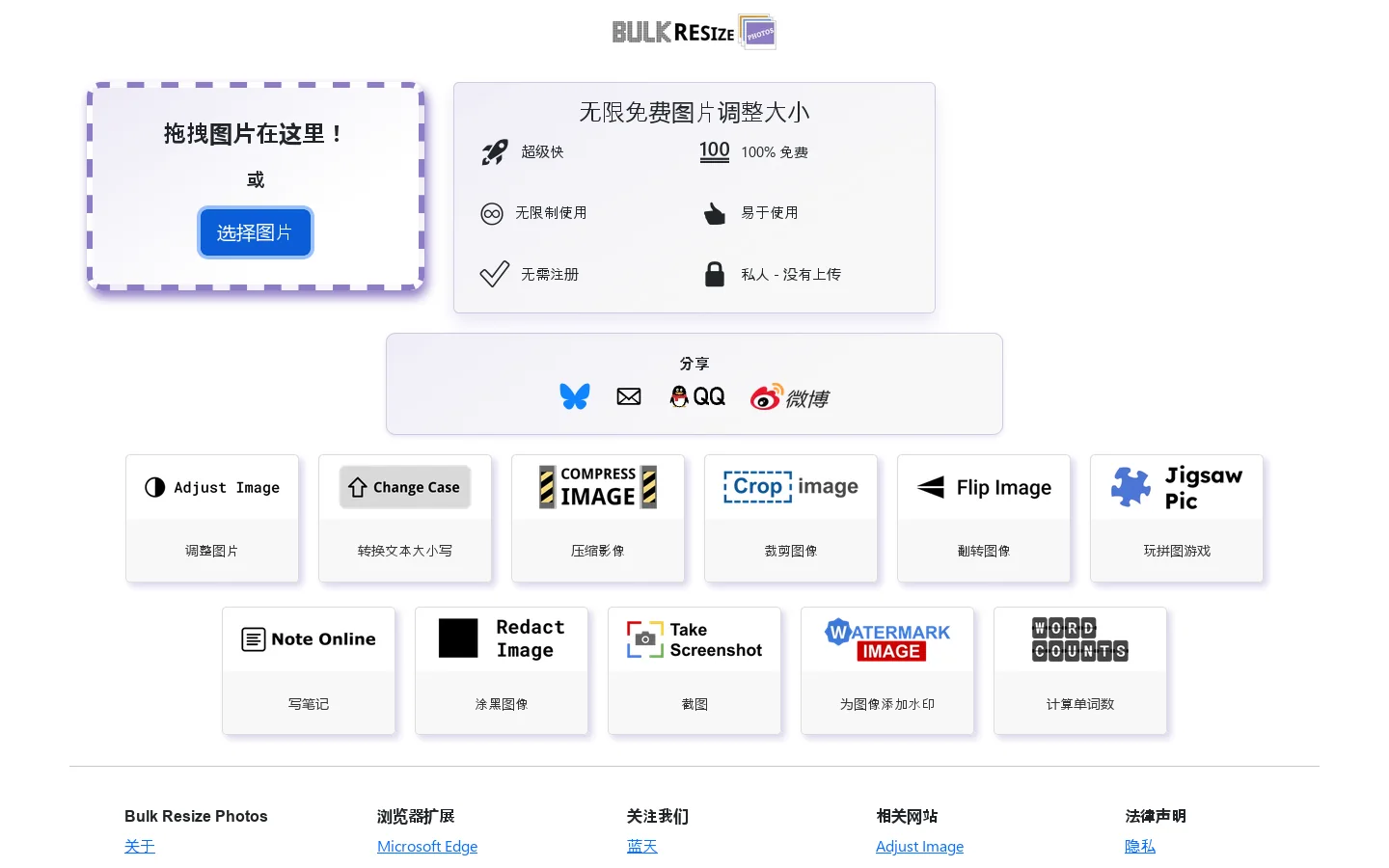
Task: Click the 为图像添加水印 caption
Action: coord(887,704)
